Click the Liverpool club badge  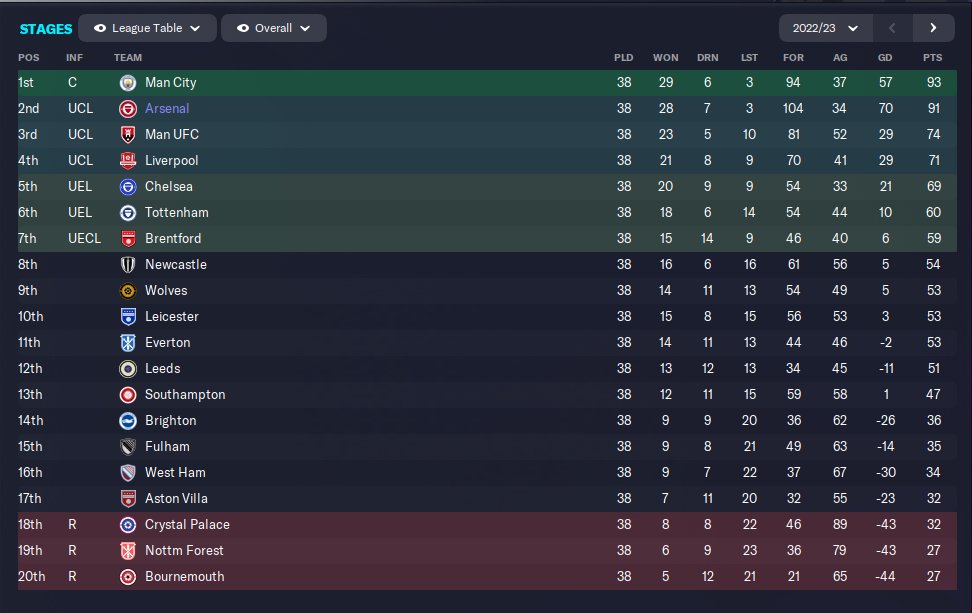(127, 160)
